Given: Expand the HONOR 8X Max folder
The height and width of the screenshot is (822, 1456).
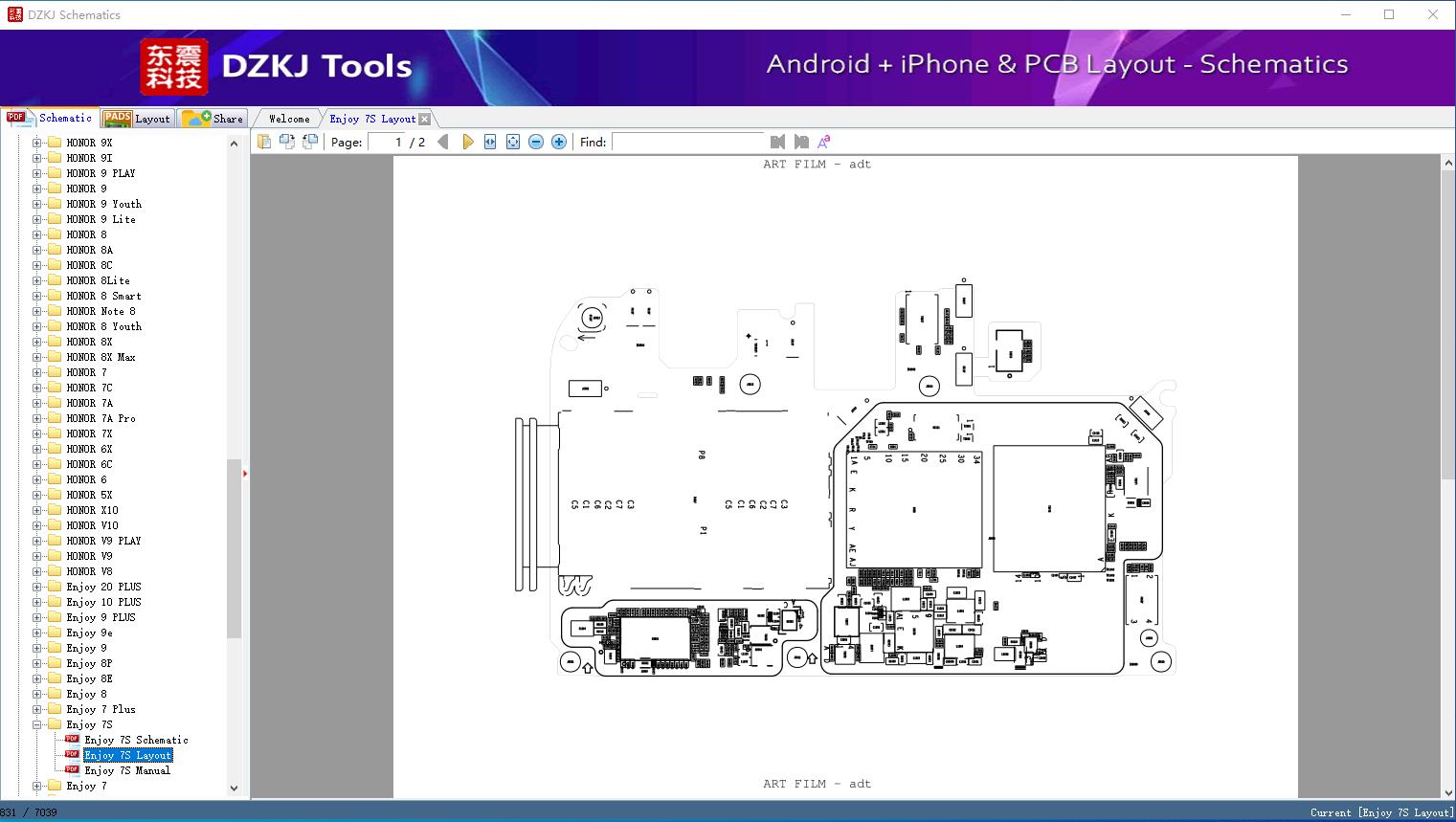Looking at the screenshot, I should [36, 357].
